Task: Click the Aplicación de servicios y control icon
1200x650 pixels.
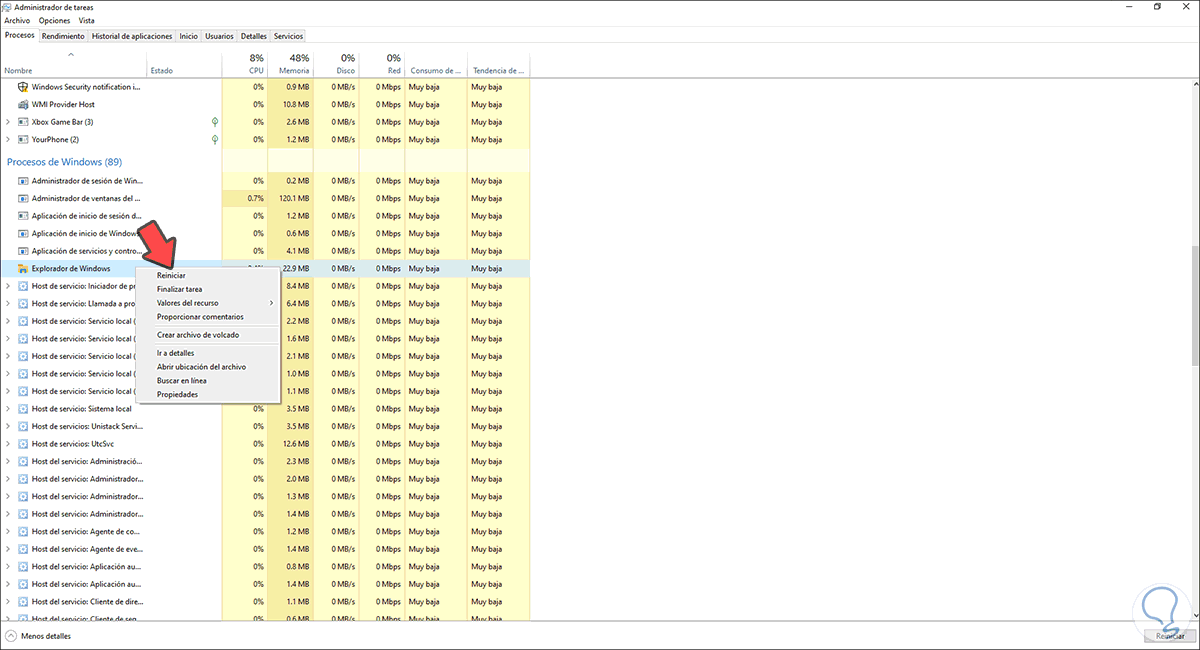Action: (x=23, y=251)
